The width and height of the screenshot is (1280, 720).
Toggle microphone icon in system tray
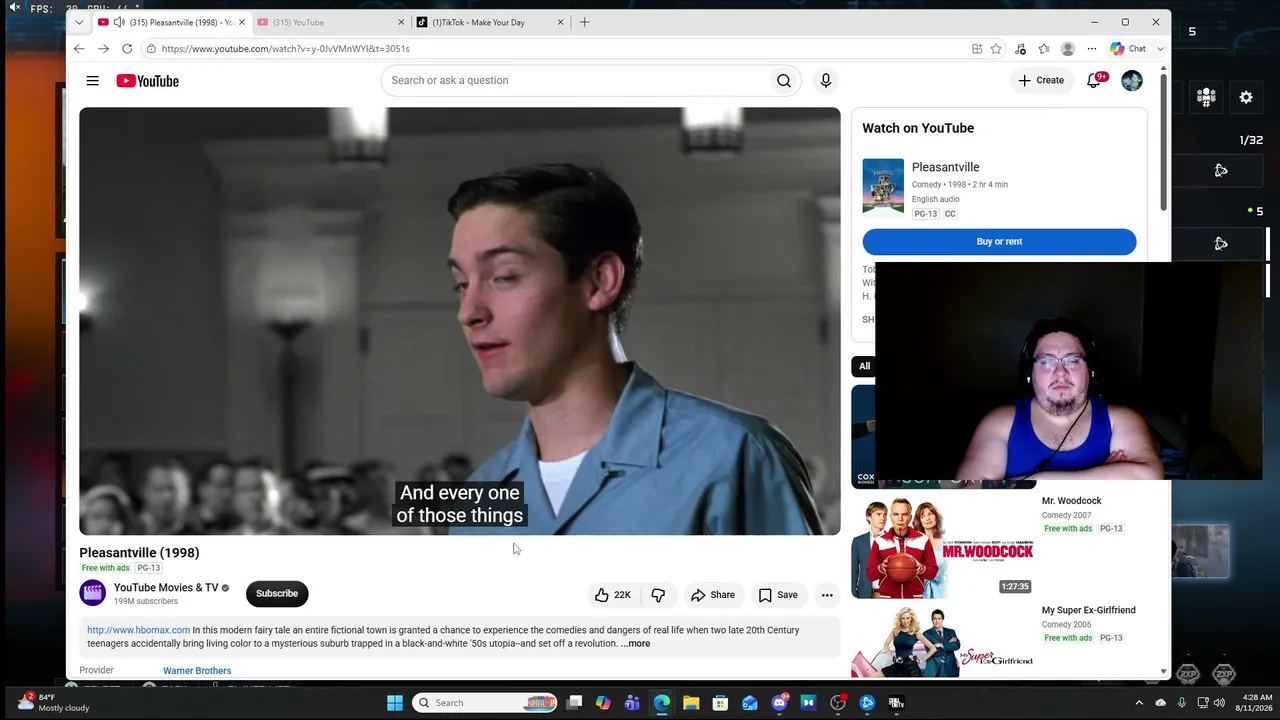1182,703
